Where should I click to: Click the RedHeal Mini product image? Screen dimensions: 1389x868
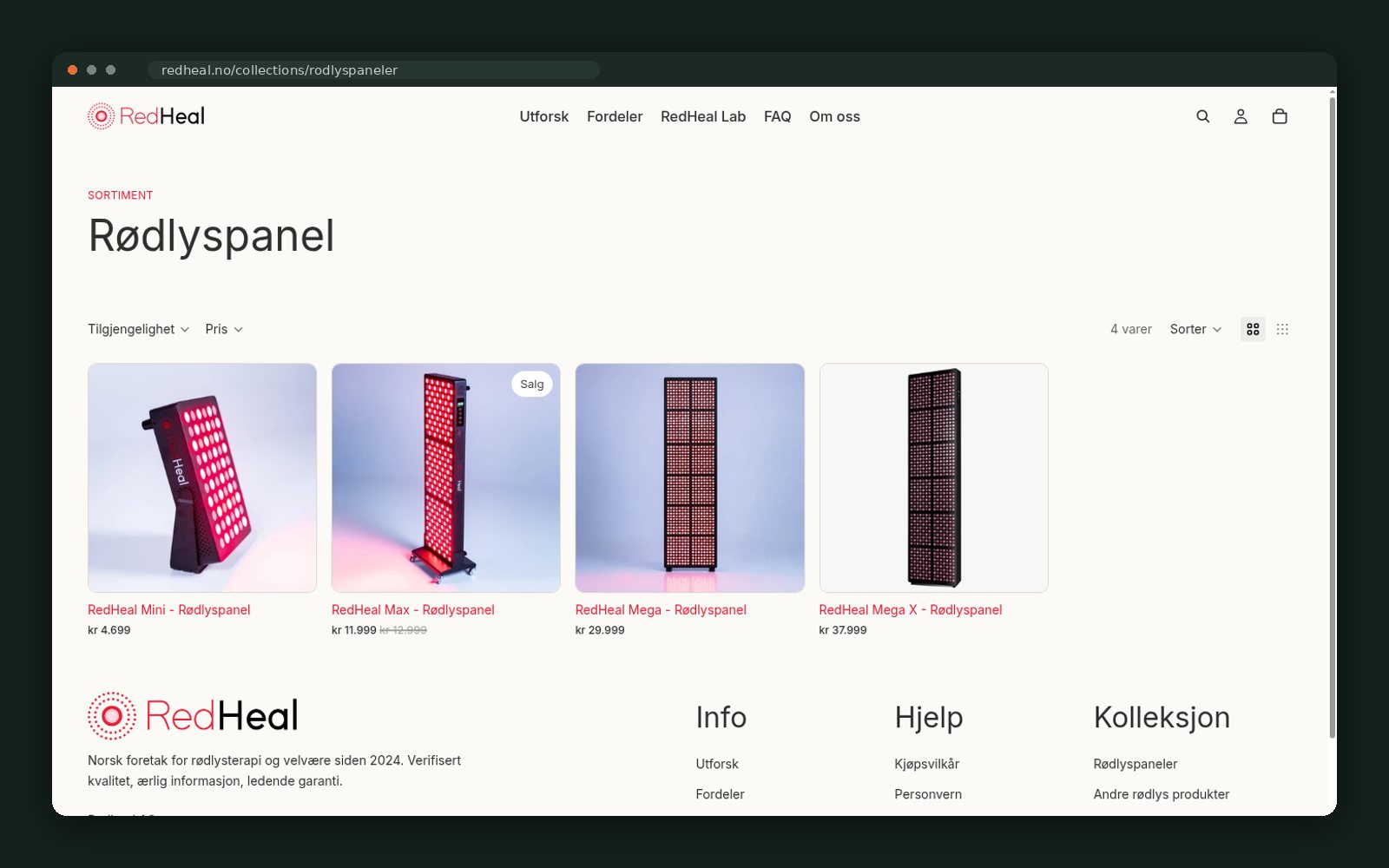202,477
